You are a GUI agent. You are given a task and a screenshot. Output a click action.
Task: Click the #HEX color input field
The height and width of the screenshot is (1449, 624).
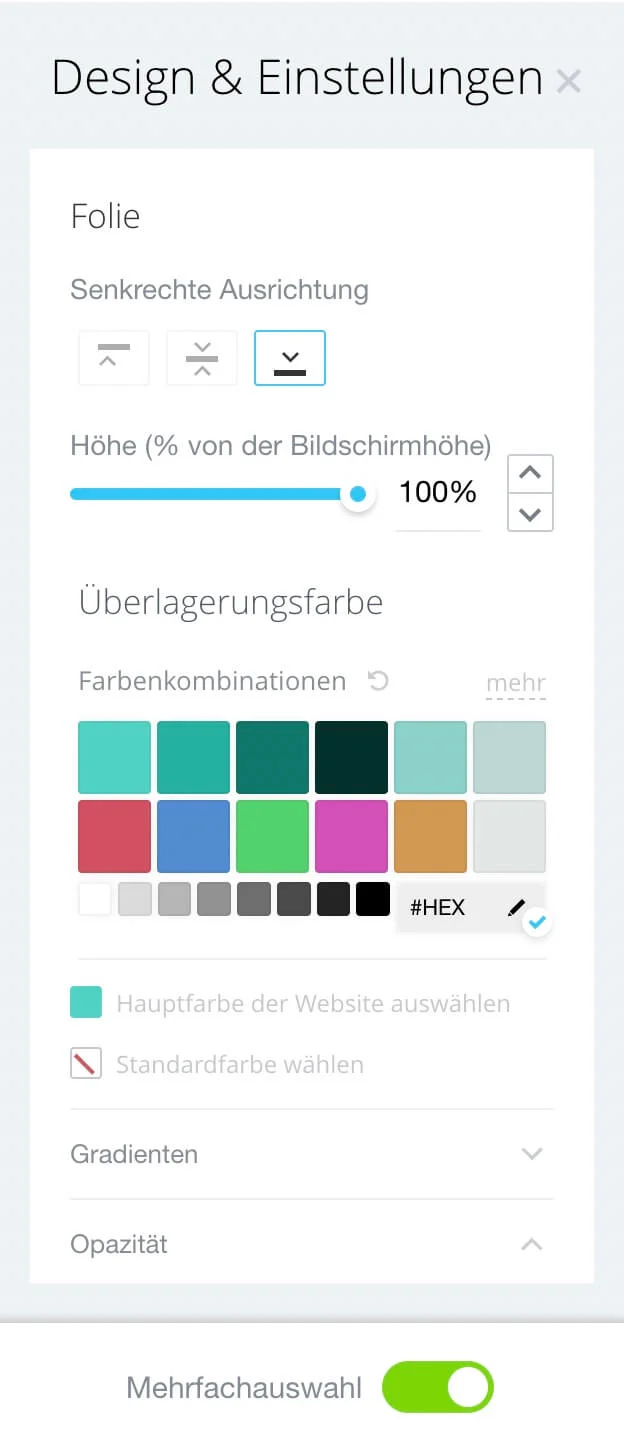(x=471, y=907)
